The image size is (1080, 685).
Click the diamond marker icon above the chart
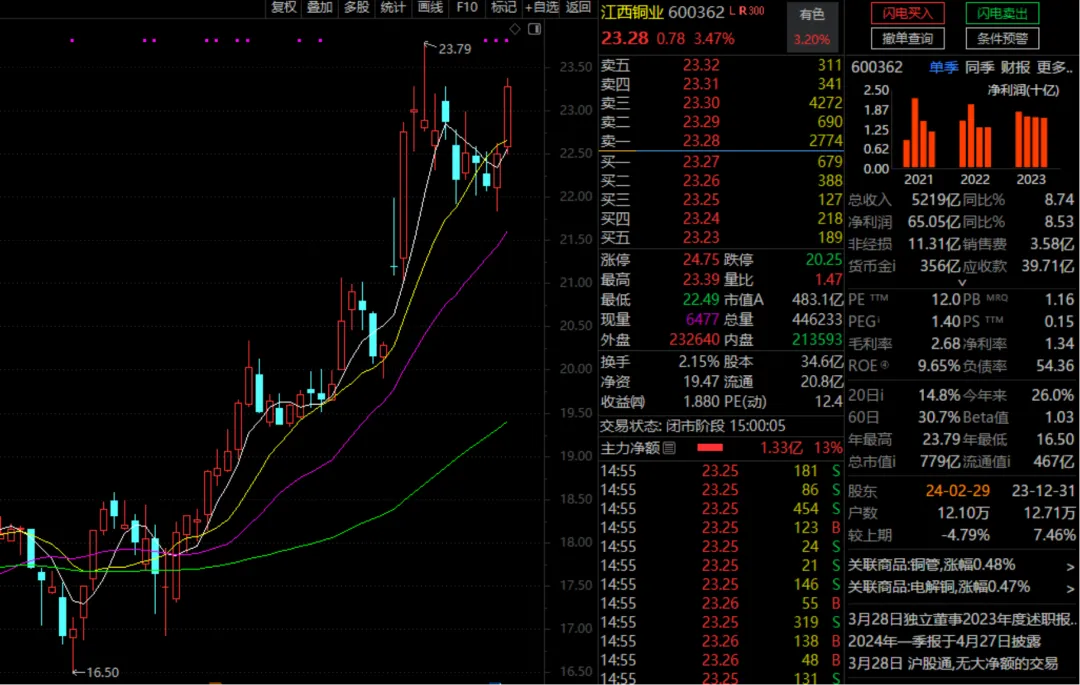point(515,29)
